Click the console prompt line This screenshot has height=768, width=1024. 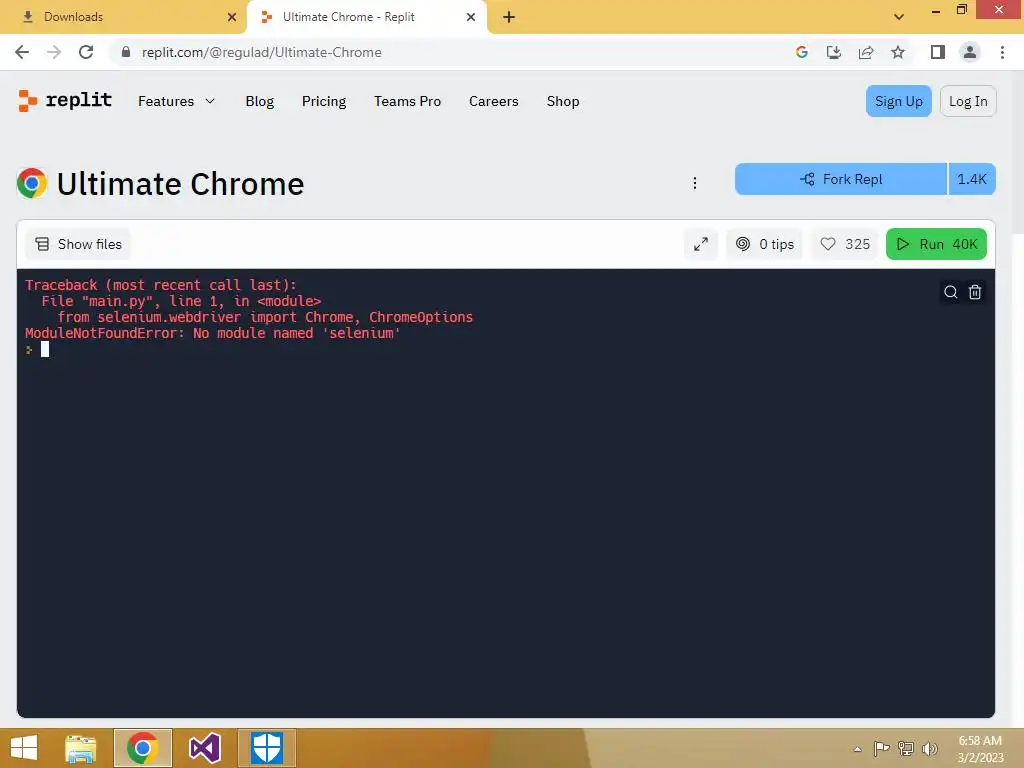pyautogui.click(x=37, y=349)
